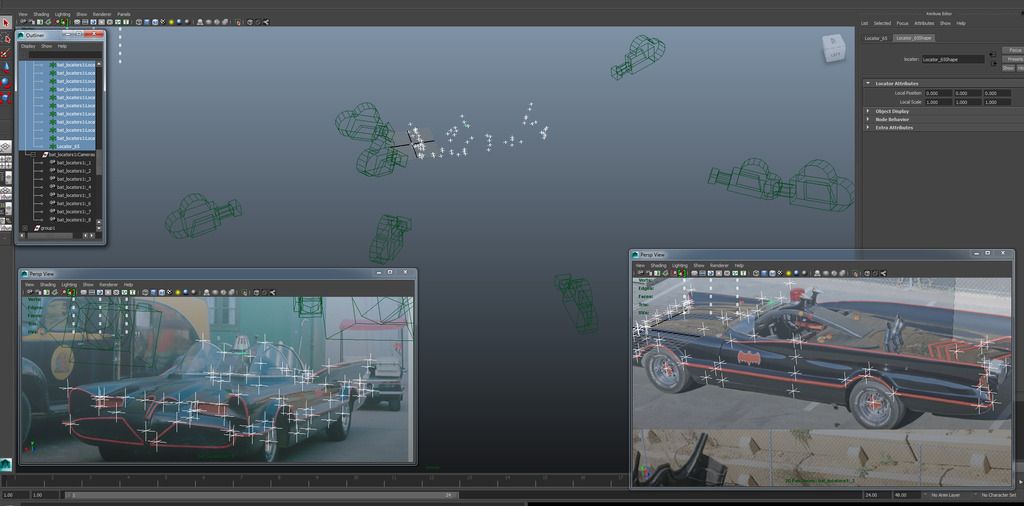The height and width of the screenshot is (506, 1024).
Task: Expand the Extra Attributes section
Action: click(x=868, y=127)
